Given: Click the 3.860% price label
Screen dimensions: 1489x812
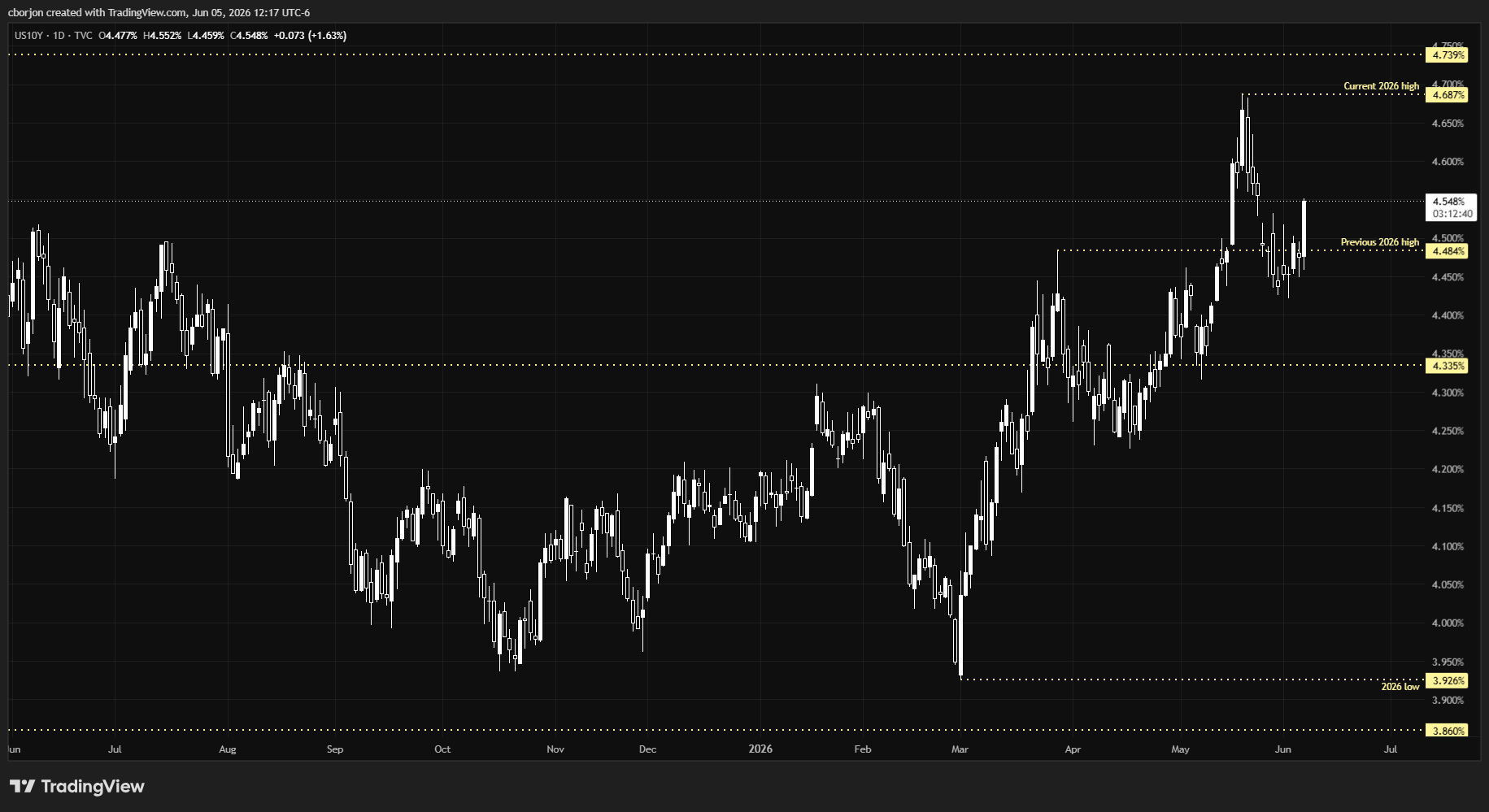Looking at the screenshot, I should pyautogui.click(x=1448, y=731).
